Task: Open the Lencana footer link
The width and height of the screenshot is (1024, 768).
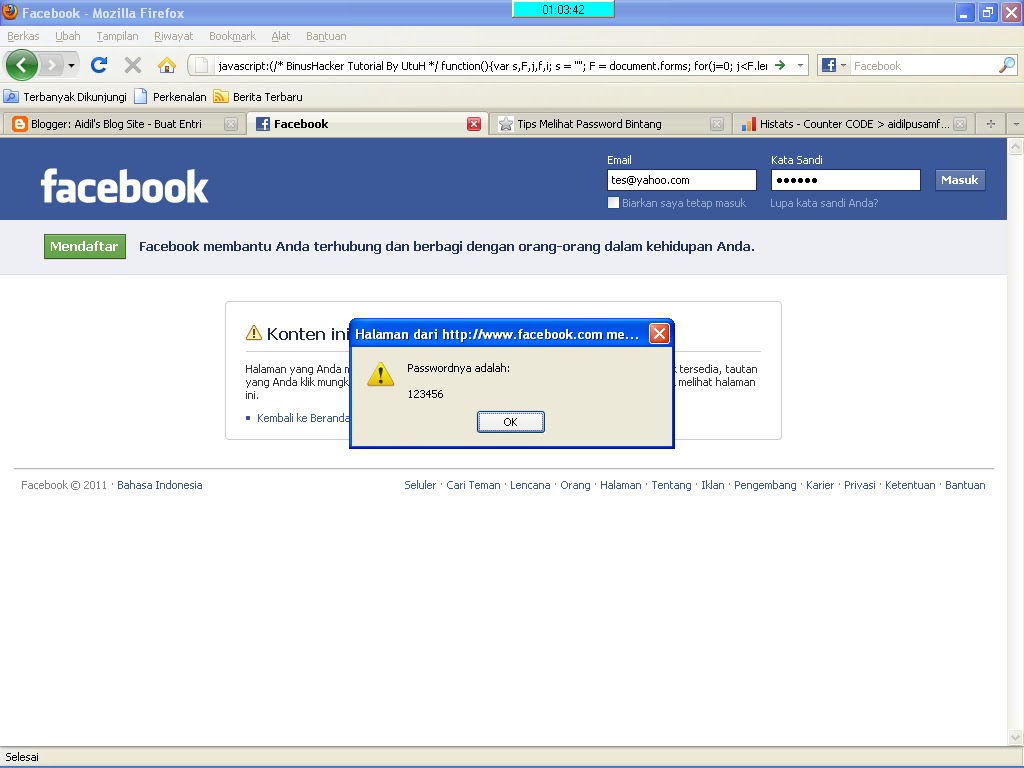Action: click(530, 485)
